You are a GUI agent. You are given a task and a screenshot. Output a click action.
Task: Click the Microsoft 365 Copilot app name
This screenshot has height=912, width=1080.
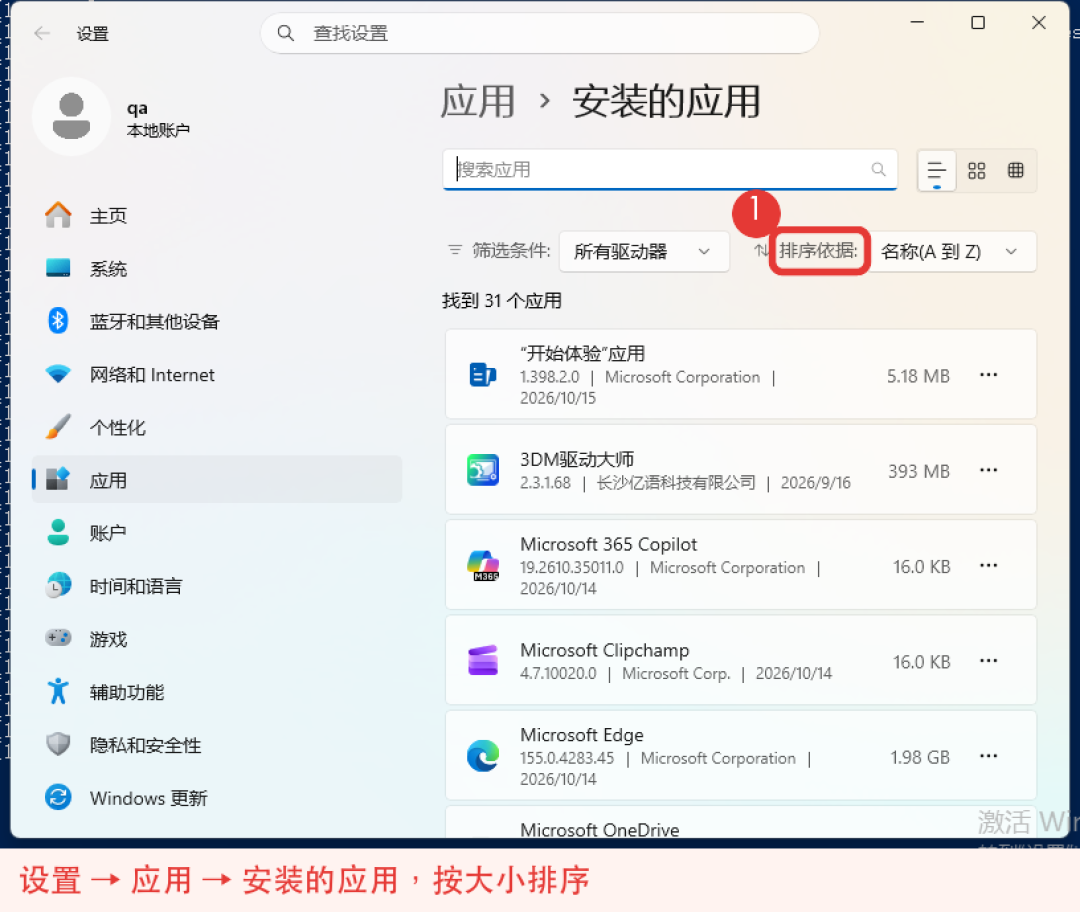pyautogui.click(x=609, y=544)
